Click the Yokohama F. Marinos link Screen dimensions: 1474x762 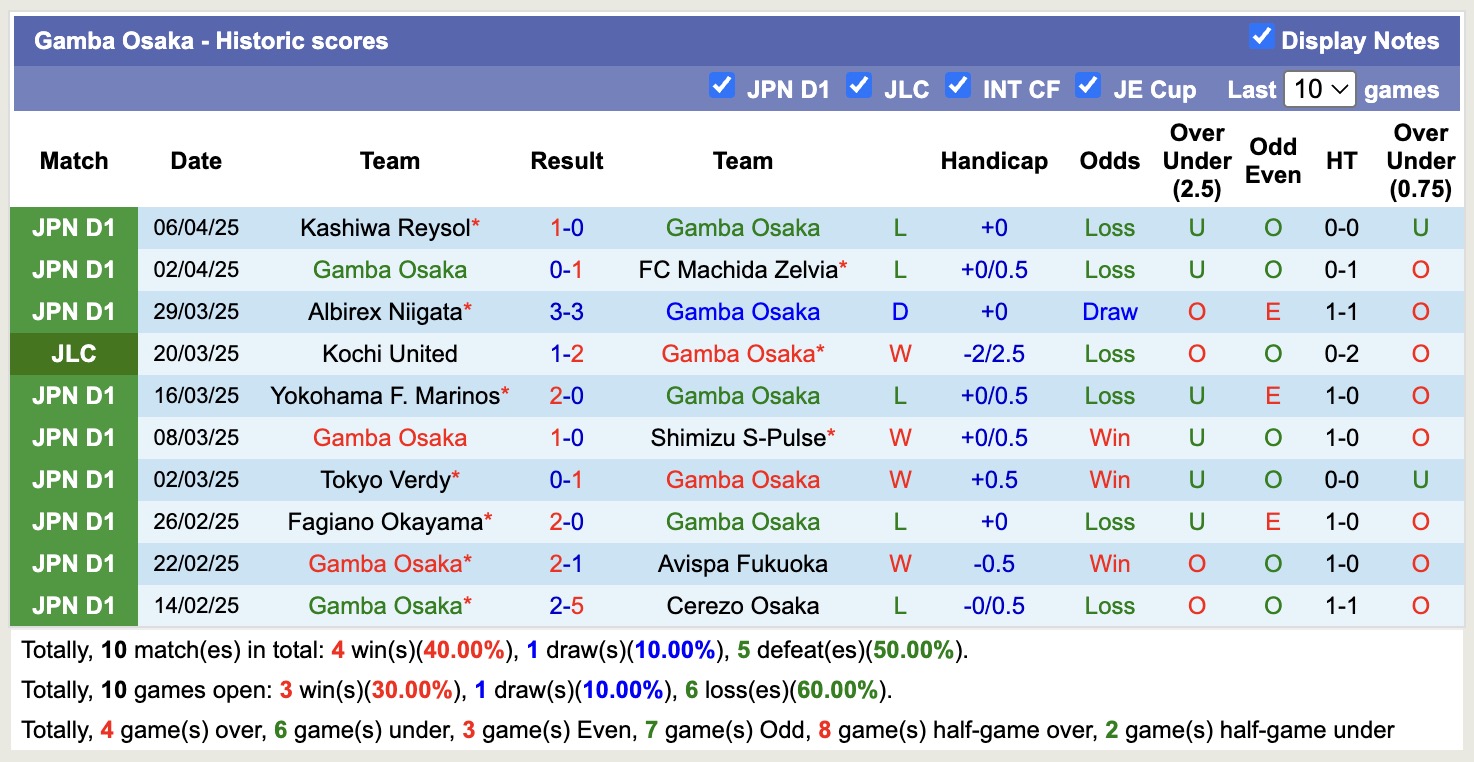coord(385,396)
